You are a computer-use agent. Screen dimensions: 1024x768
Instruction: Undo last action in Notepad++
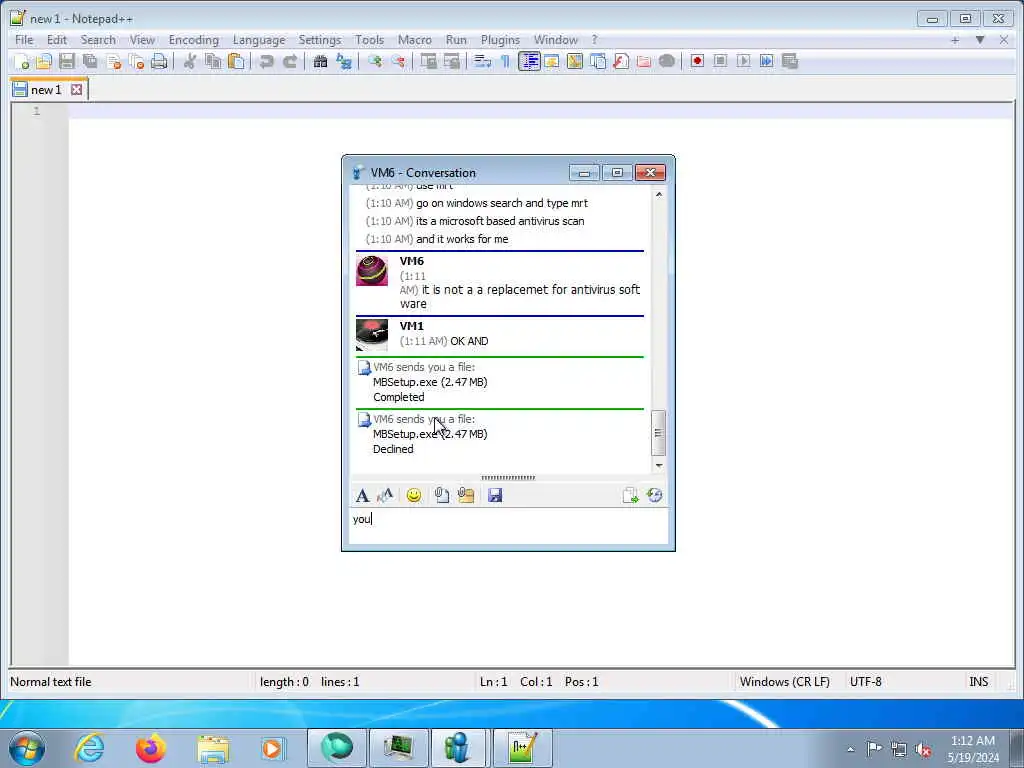pyautogui.click(x=266, y=61)
